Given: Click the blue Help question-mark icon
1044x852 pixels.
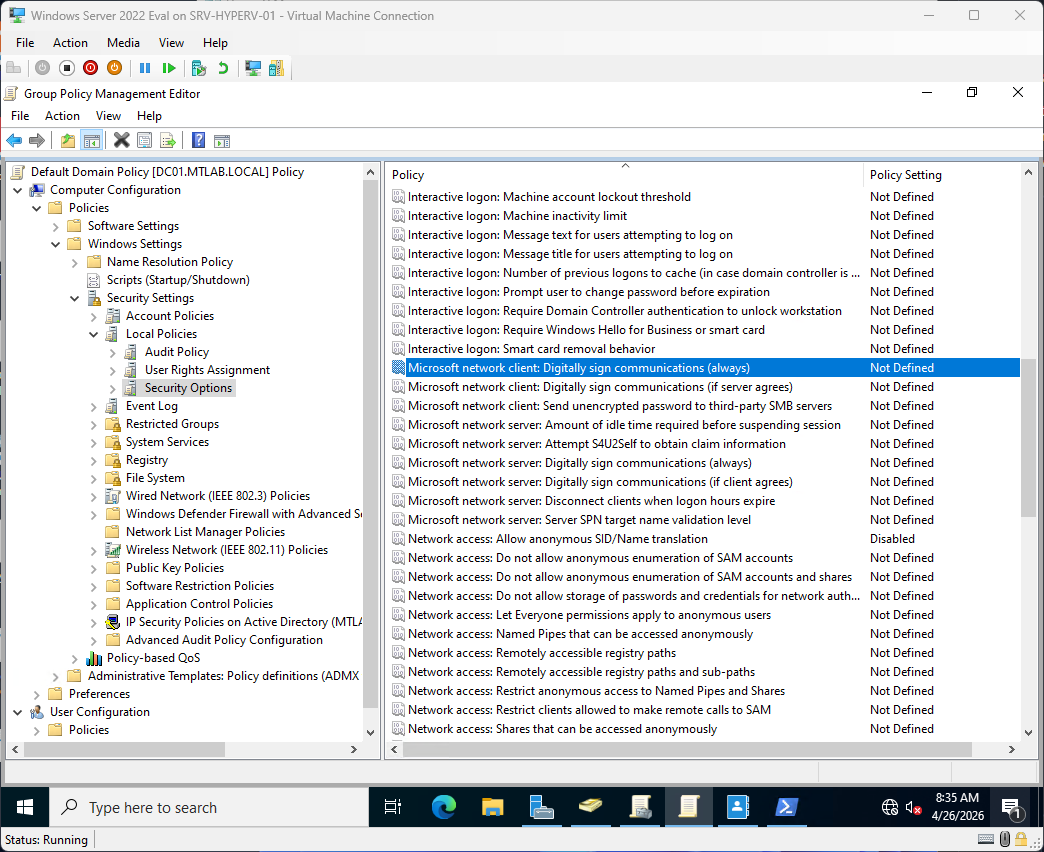Looking at the screenshot, I should tap(198, 140).
